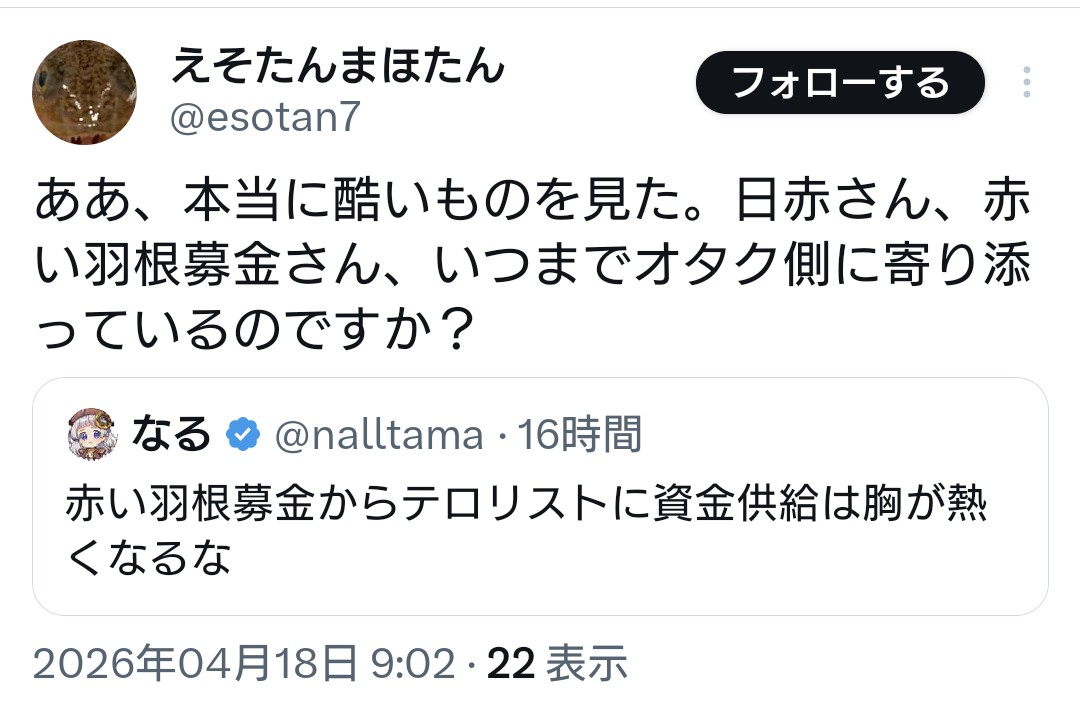Click empty space right of くなるな in quote card
This screenshot has height=711, width=1080.
point(640,557)
